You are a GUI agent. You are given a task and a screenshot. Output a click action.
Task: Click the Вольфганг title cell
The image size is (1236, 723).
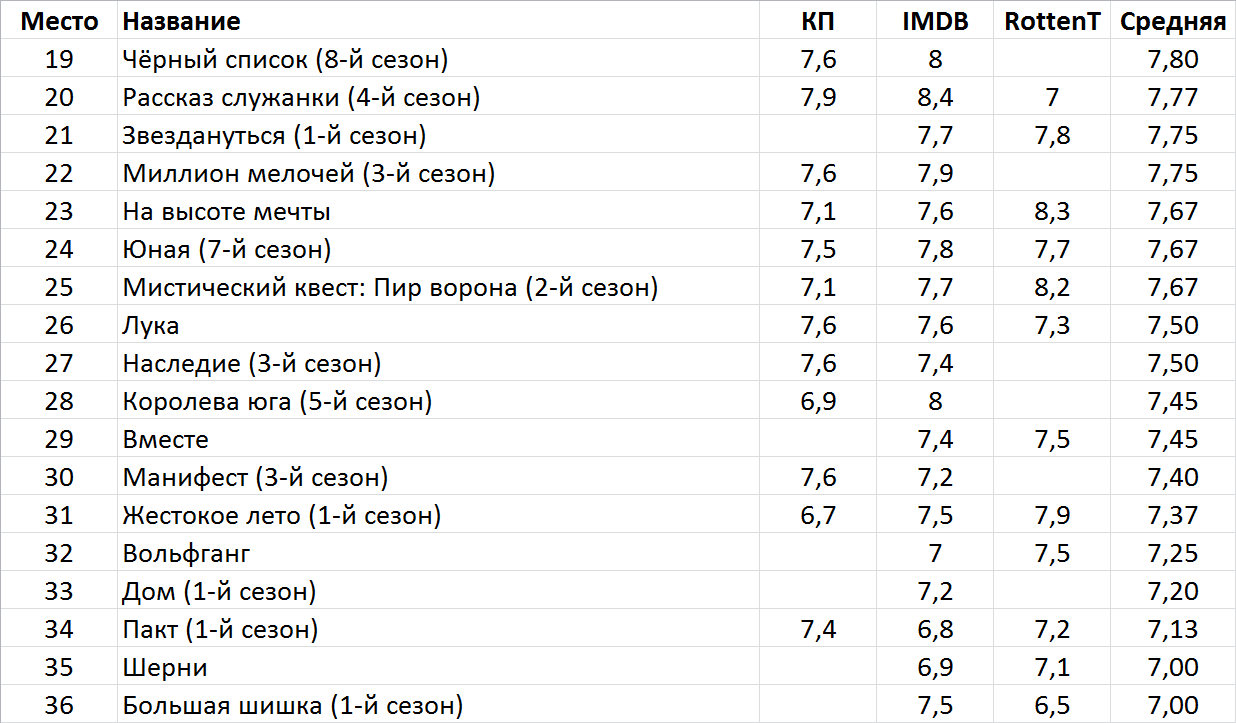click(186, 554)
